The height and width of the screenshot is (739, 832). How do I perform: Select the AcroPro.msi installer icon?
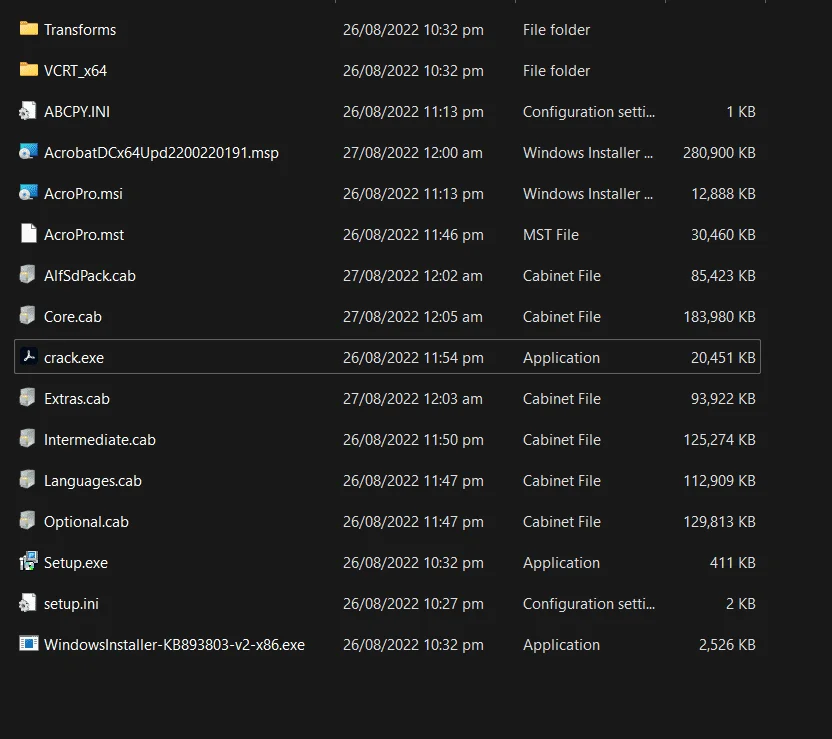pyautogui.click(x=28, y=193)
